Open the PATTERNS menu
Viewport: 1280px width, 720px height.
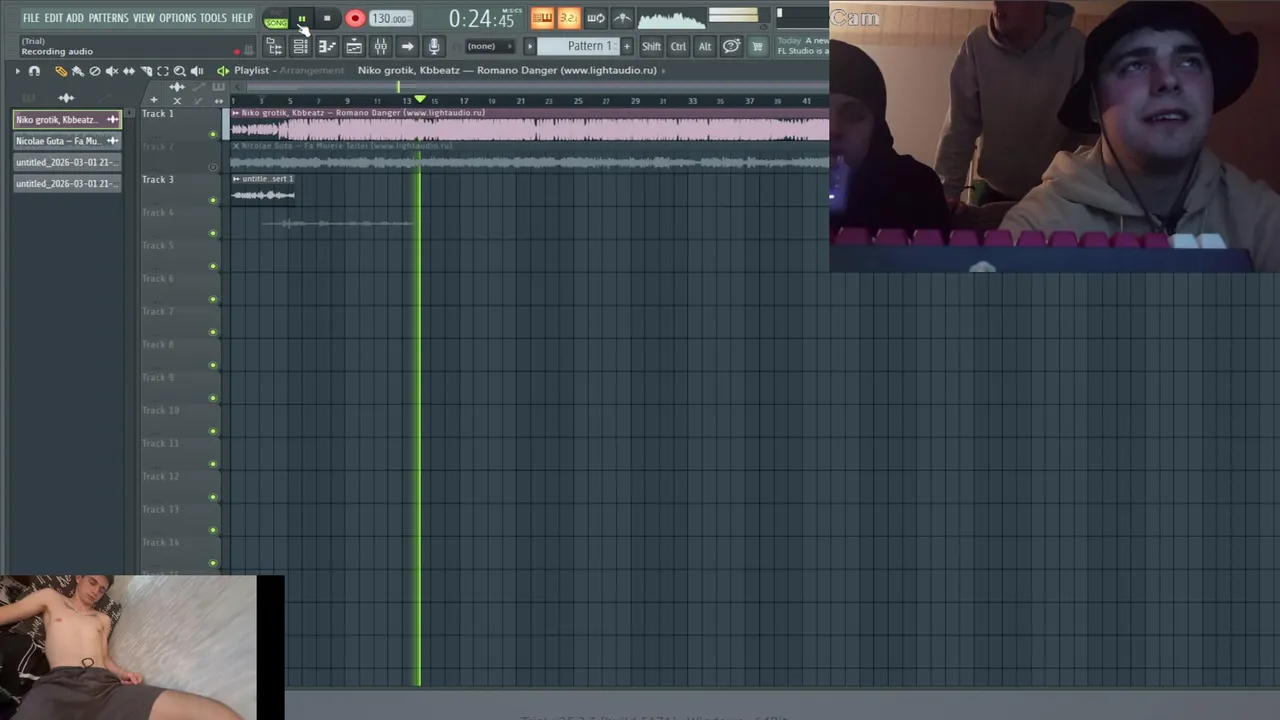[x=108, y=18]
